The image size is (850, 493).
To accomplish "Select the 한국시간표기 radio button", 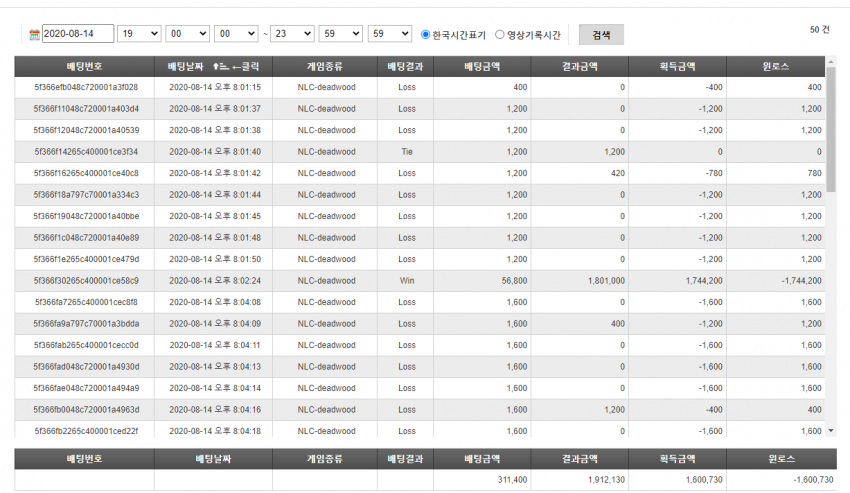I will [x=426, y=34].
